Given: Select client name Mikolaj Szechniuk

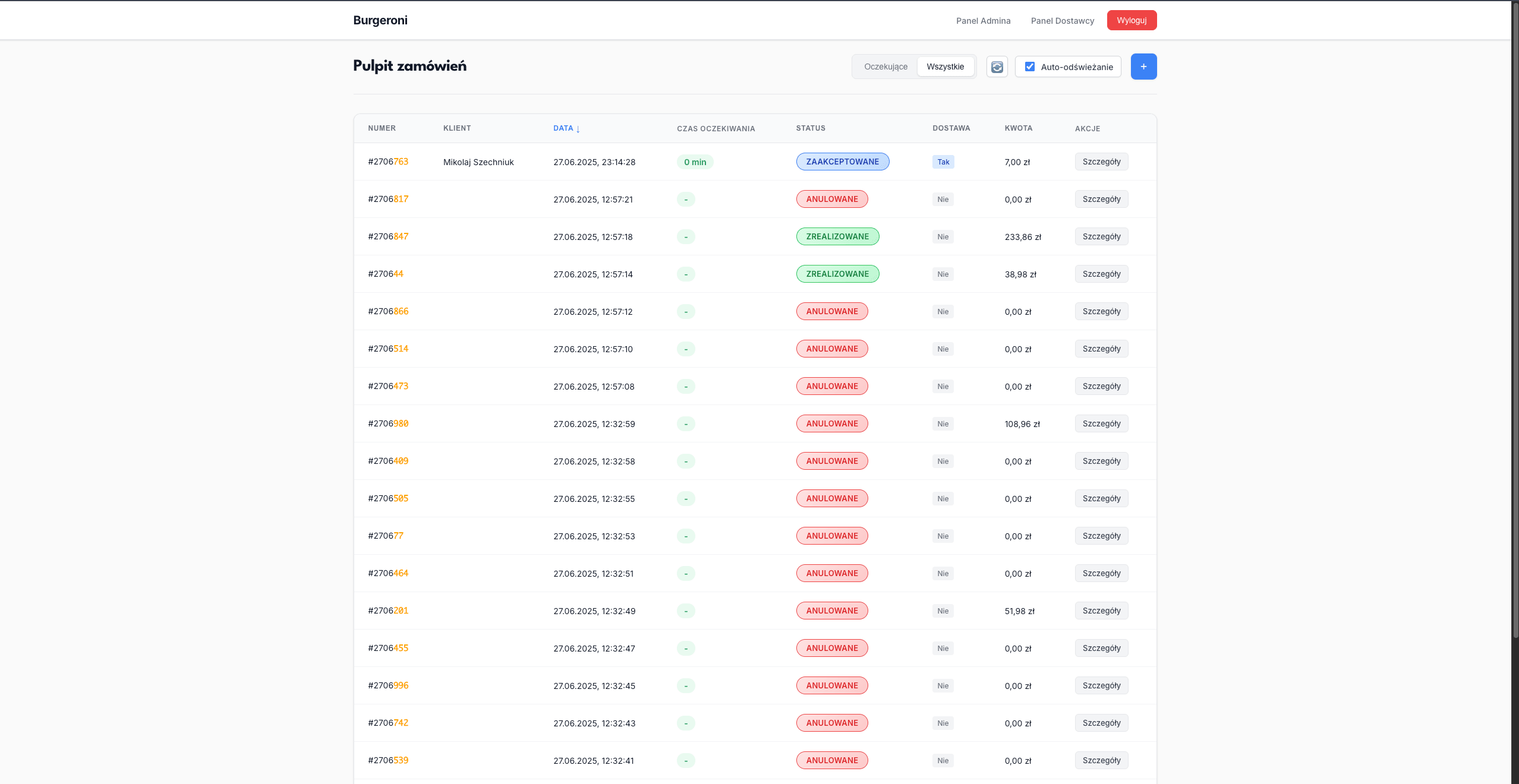Looking at the screenshot, I should [478, 162].
